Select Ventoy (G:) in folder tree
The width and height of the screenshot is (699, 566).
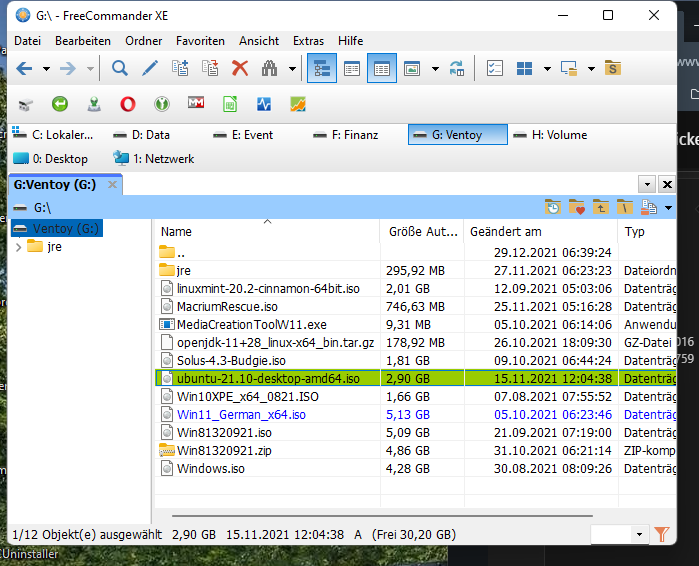point(57,228)
